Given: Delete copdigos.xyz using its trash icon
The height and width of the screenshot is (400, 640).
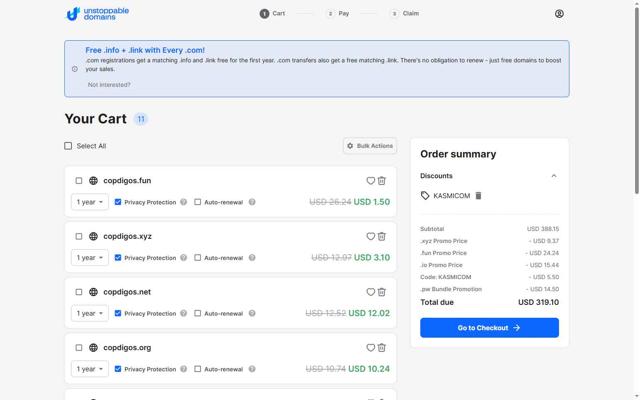Looking at the screenshot, I should (382, 236).
